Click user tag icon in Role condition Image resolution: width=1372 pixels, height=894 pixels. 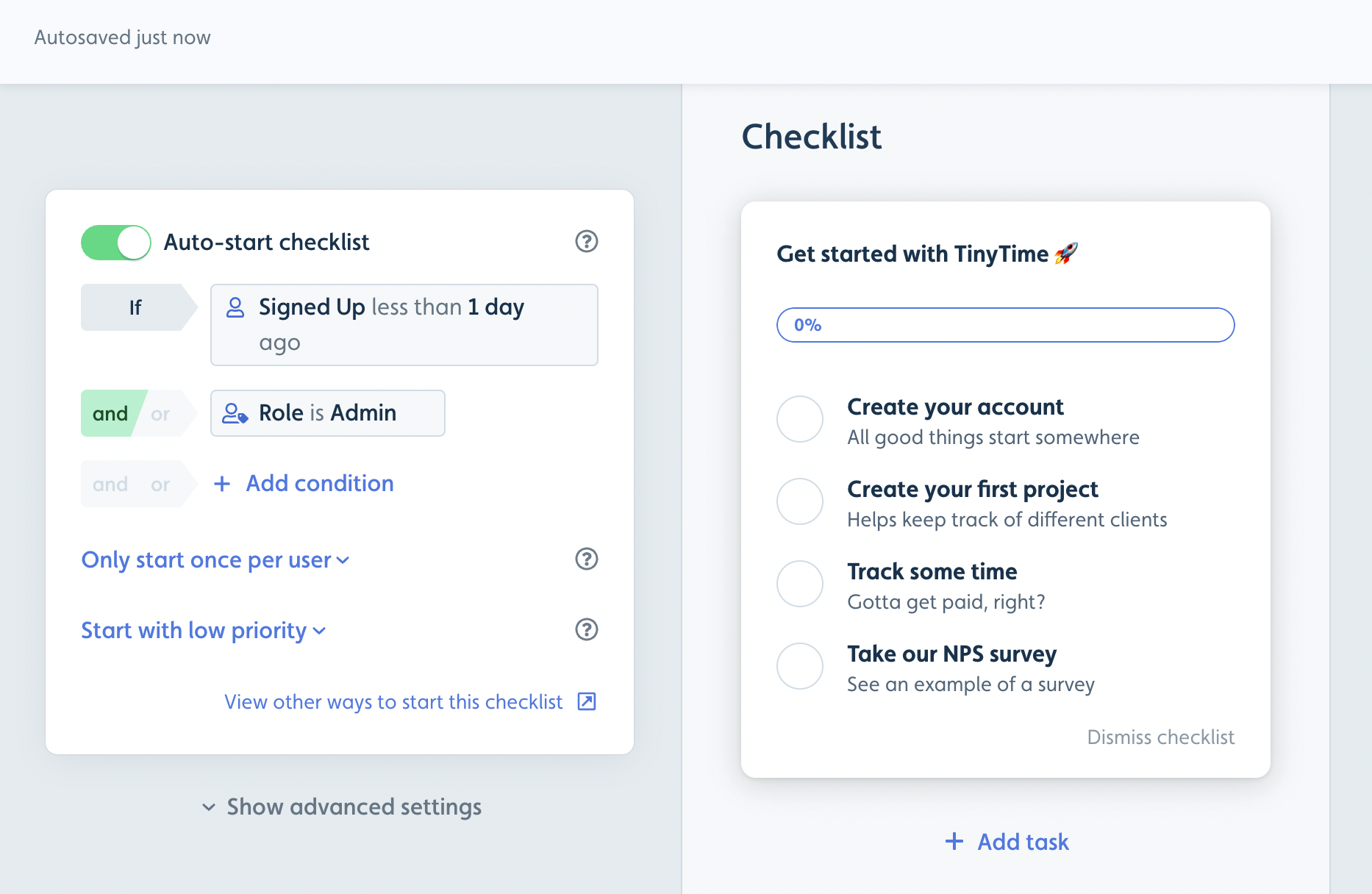pyautogui.click(x=235, y=413)
